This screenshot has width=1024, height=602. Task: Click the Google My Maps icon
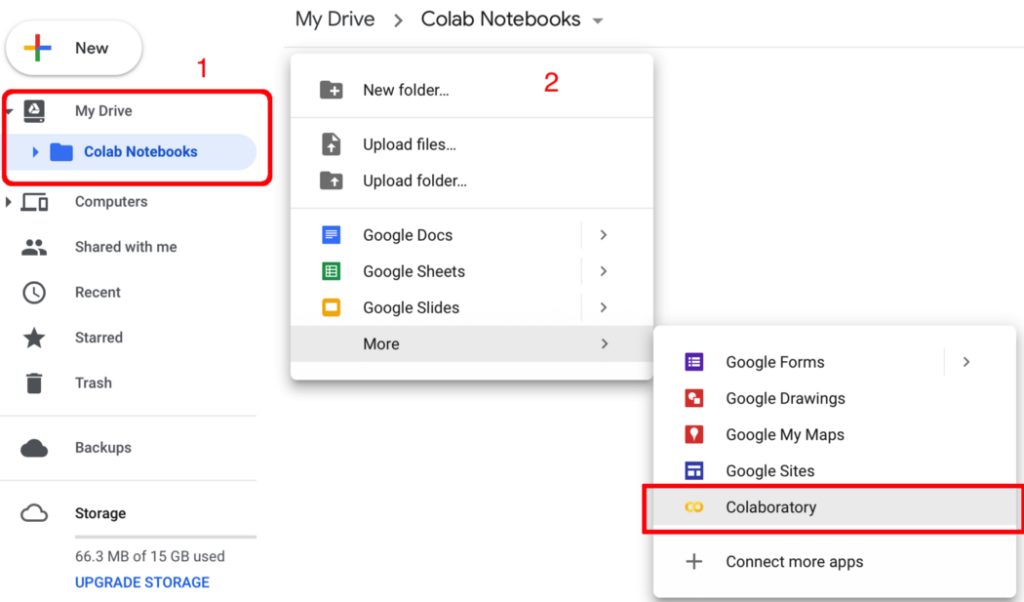click(x=694, y=434)
